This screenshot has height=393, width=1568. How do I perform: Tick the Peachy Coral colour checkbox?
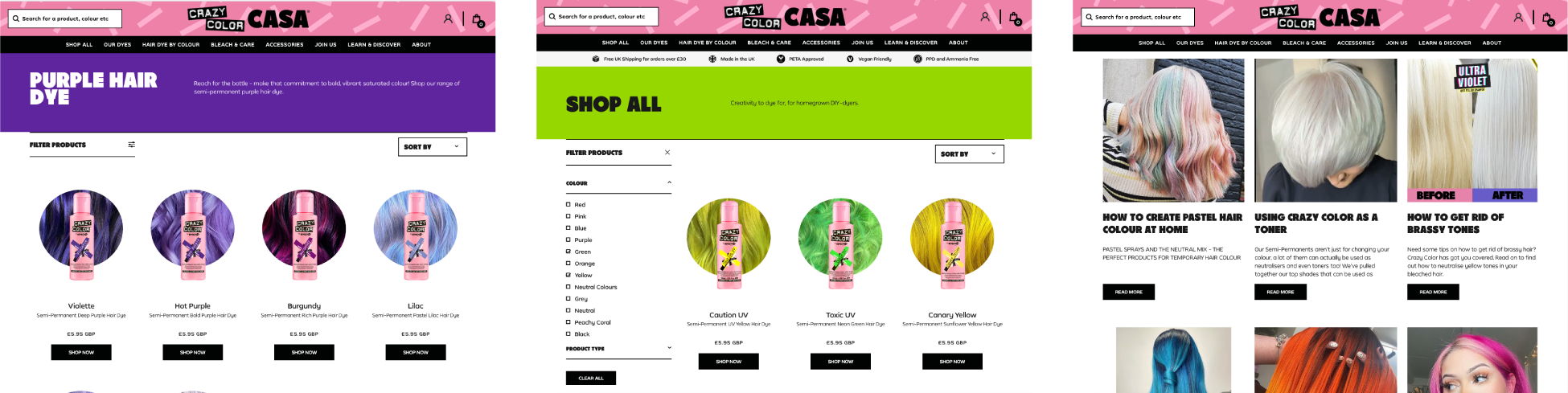tap(569, 322)
